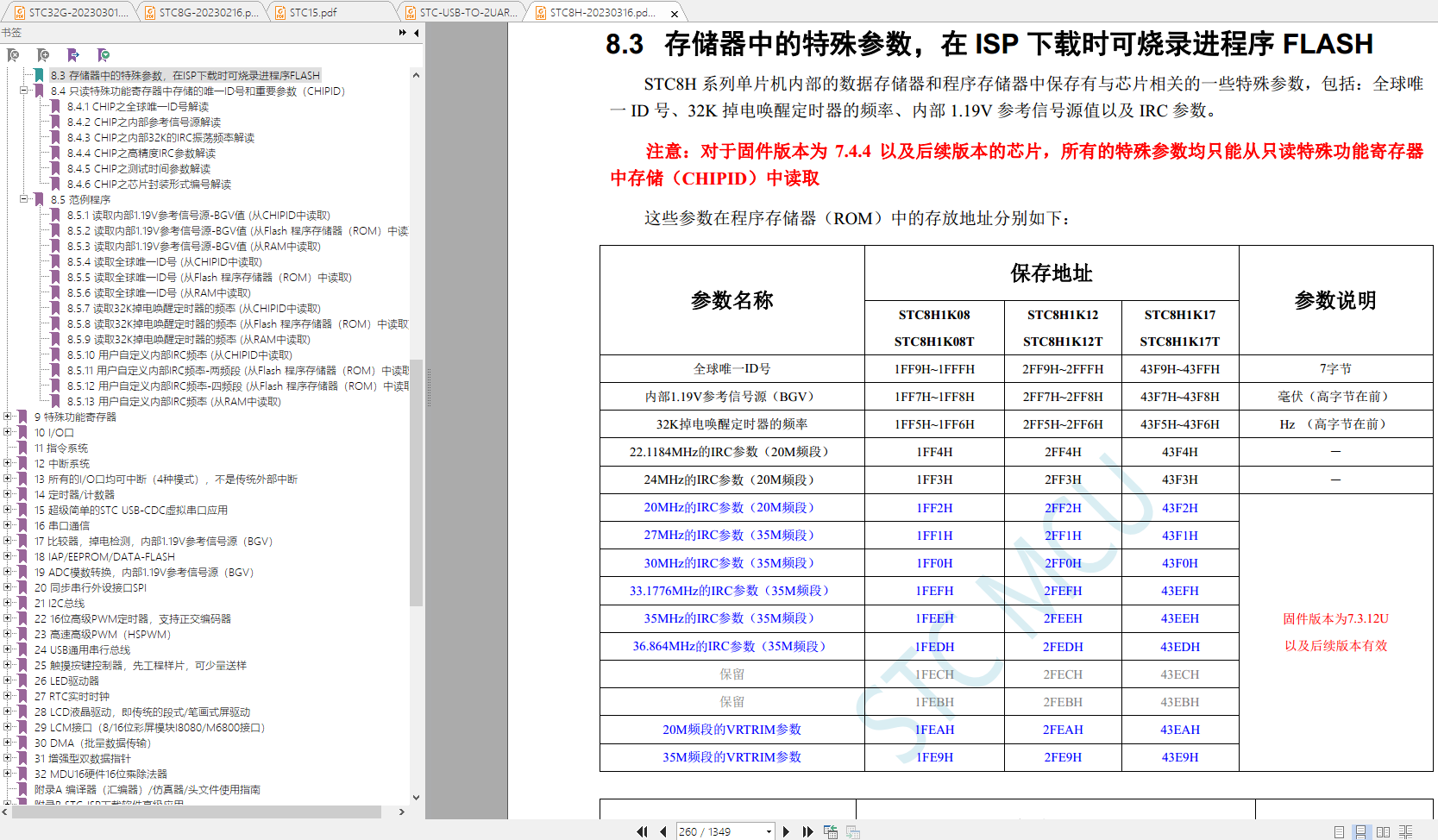
Task: Open bookmark 8.5.10 用户自定义内部IRC频率 (从CHIPID中读取)
Action: [x=179, y=354]
